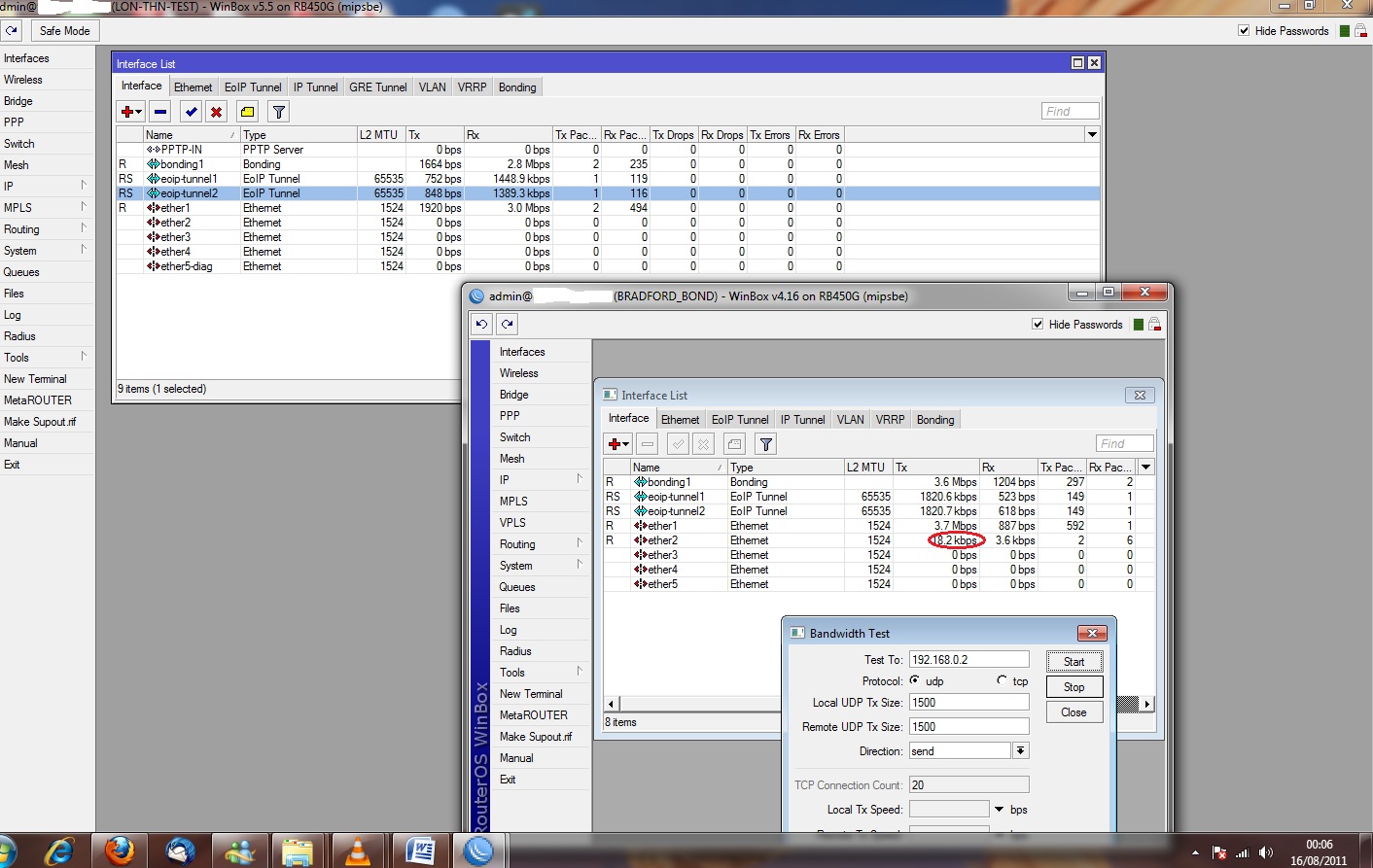Switch to EoIP Tunnel tab in the LON-THN-TEST Interface List
Viewport: 1373px width, 868px height.
click(x=253, y=87)
